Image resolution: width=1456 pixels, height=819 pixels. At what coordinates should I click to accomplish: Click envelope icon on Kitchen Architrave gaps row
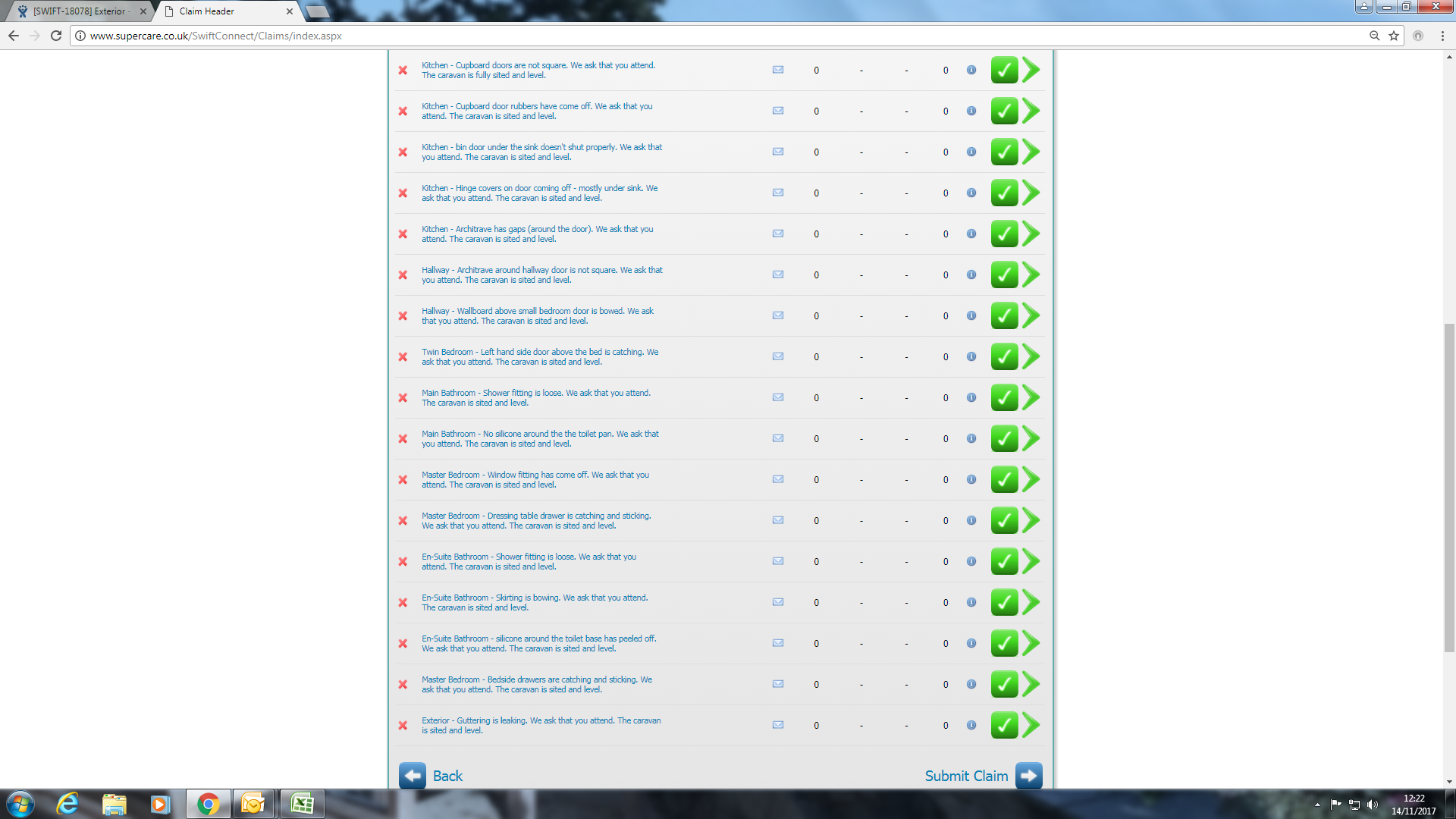click(778, 234)
